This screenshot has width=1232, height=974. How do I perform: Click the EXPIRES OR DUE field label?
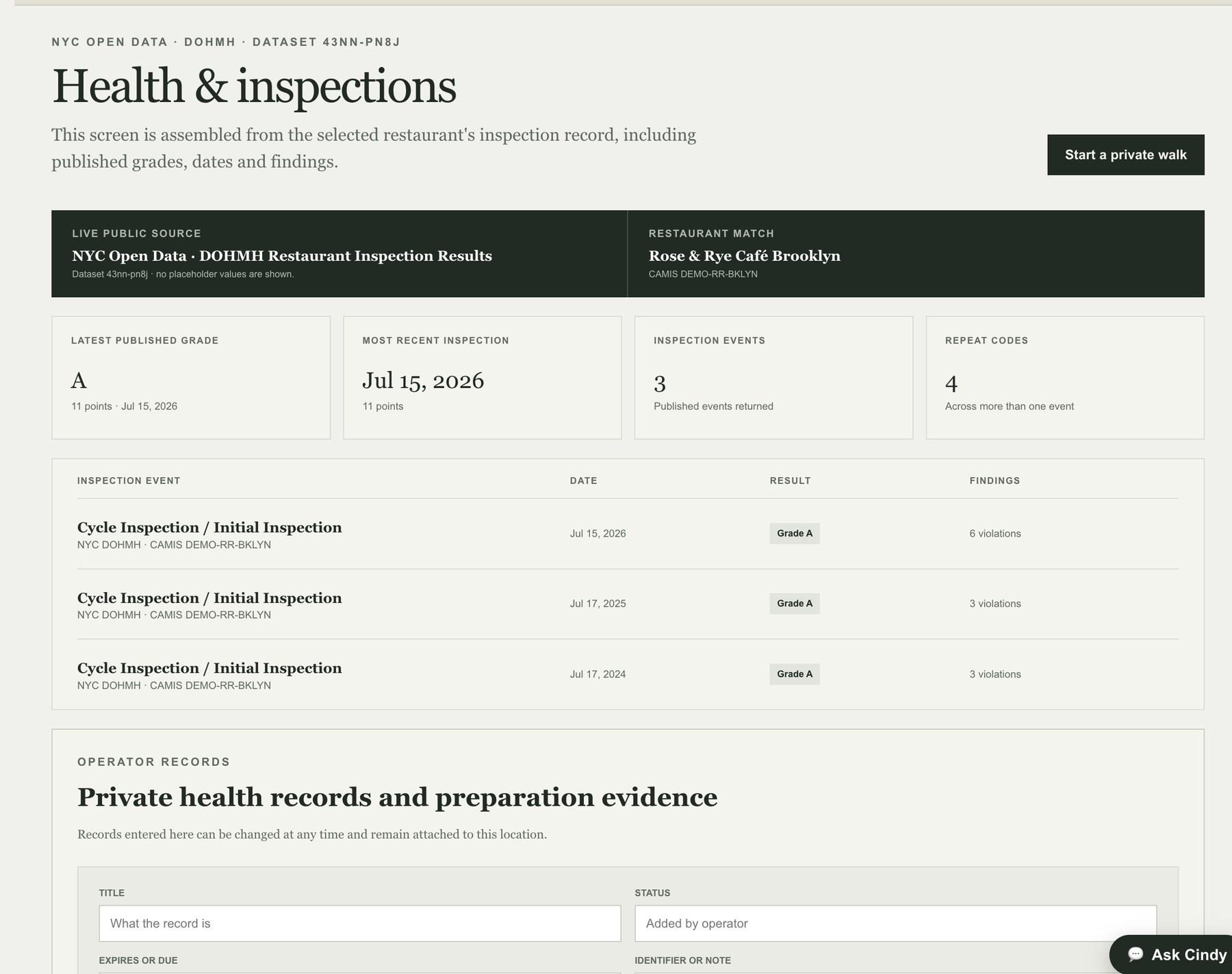click(138, 960)
